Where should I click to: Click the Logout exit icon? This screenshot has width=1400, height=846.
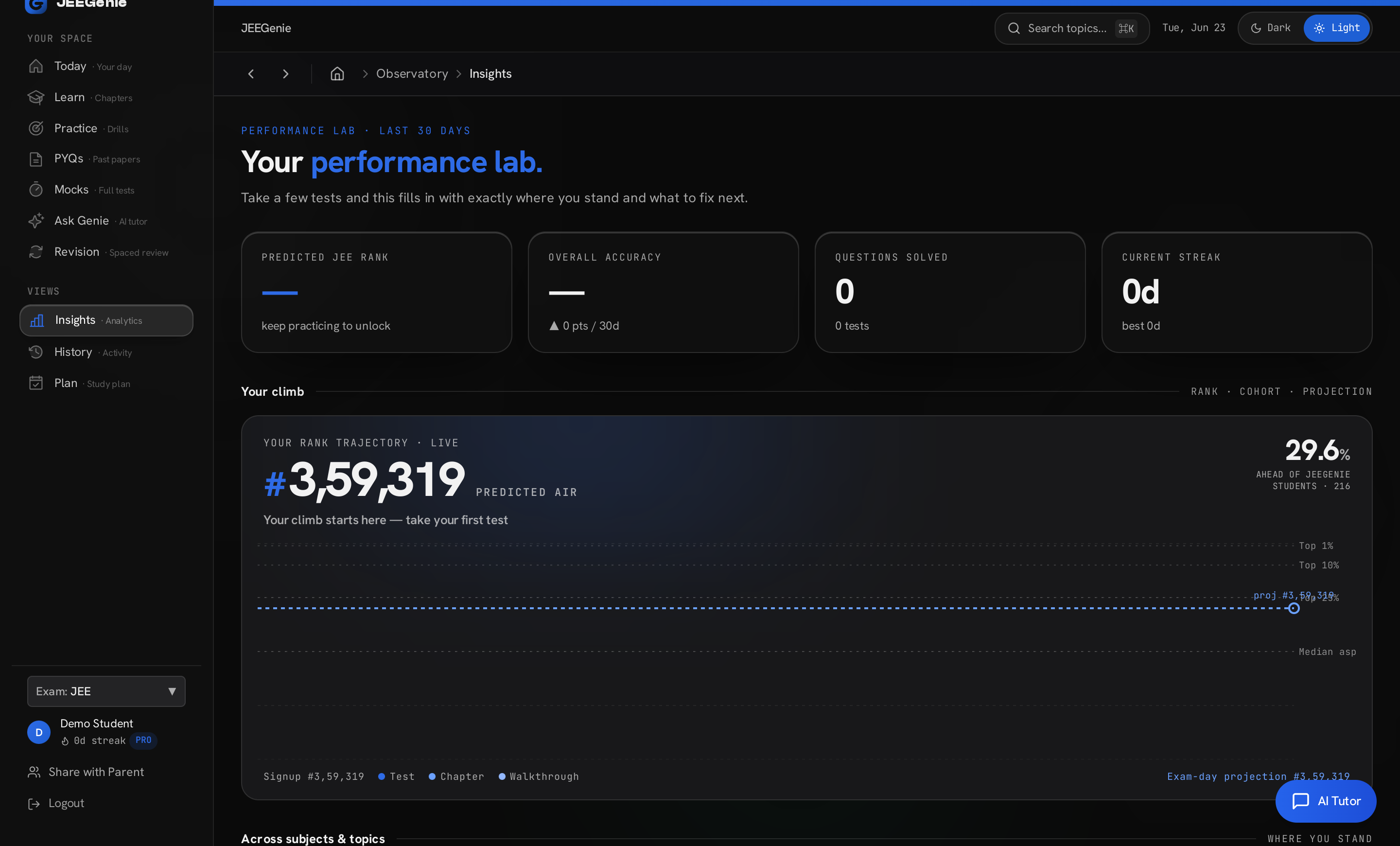click(34, 803)
